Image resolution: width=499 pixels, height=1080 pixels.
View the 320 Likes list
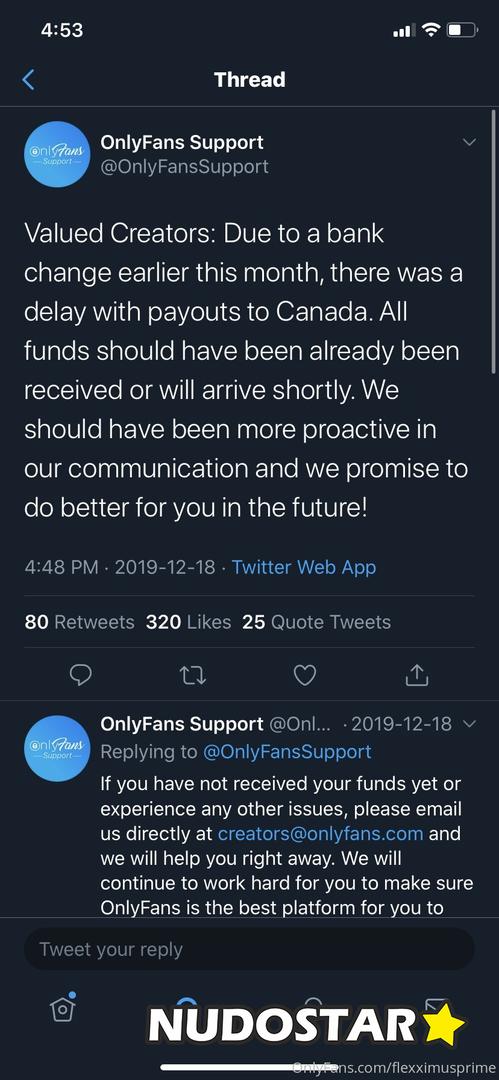point(188,622)
